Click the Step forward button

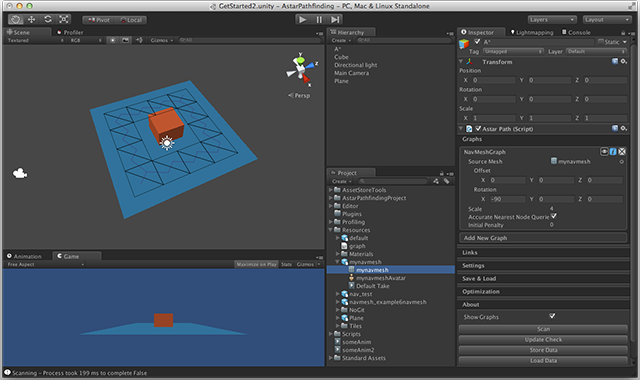[x=335, y=20]
